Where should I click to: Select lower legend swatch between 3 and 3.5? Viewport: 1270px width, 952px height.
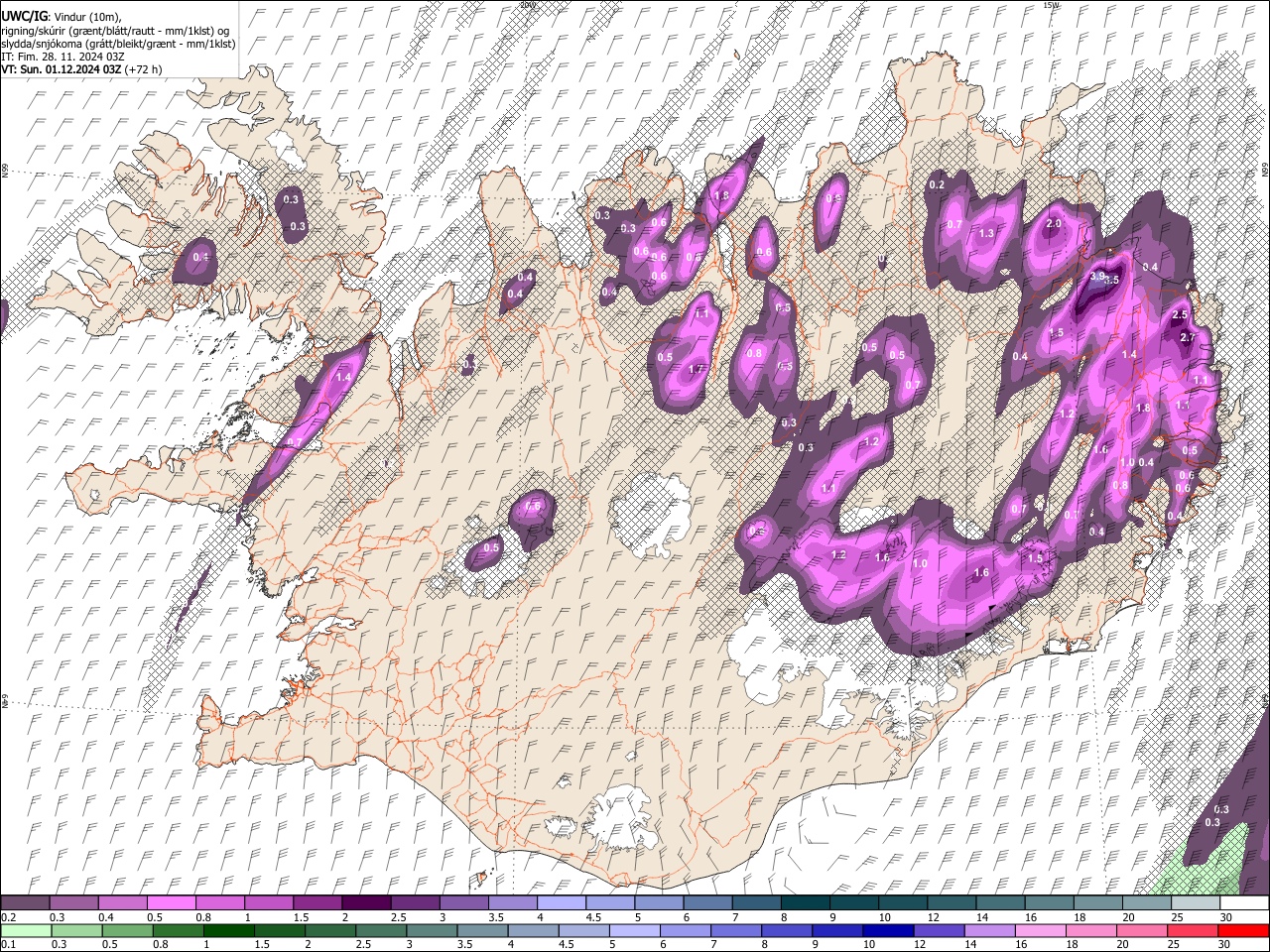433,930
